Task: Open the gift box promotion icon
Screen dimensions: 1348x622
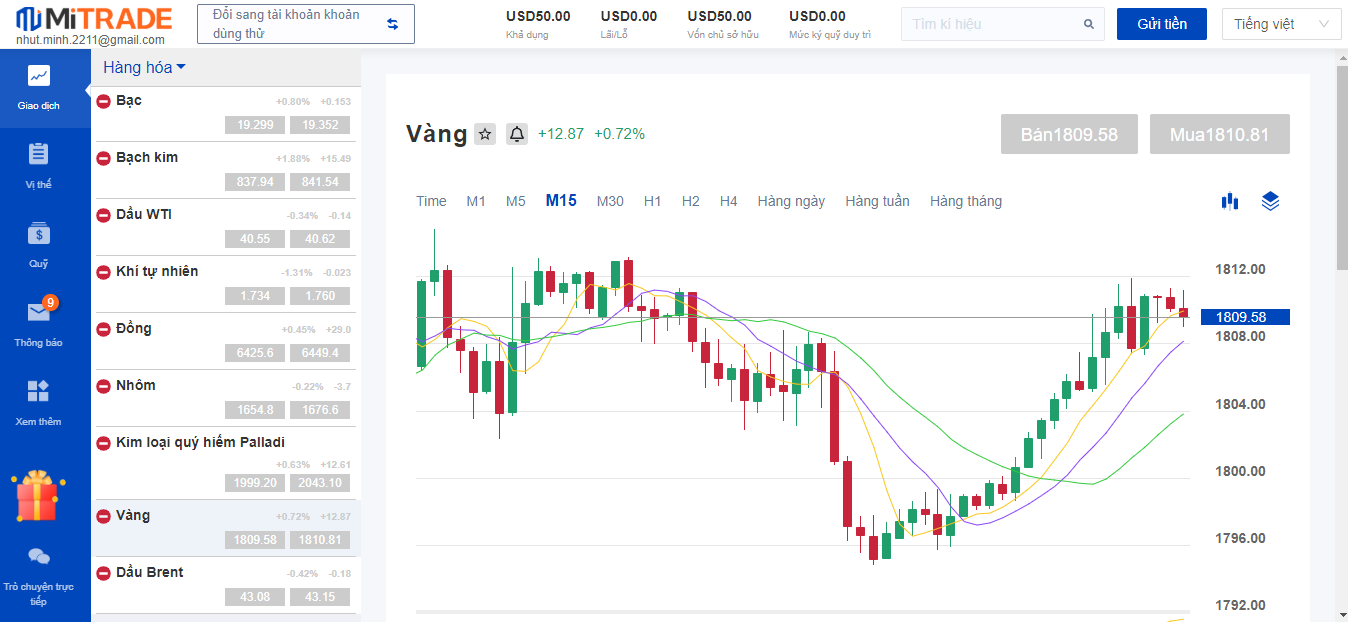Action: 39,498
